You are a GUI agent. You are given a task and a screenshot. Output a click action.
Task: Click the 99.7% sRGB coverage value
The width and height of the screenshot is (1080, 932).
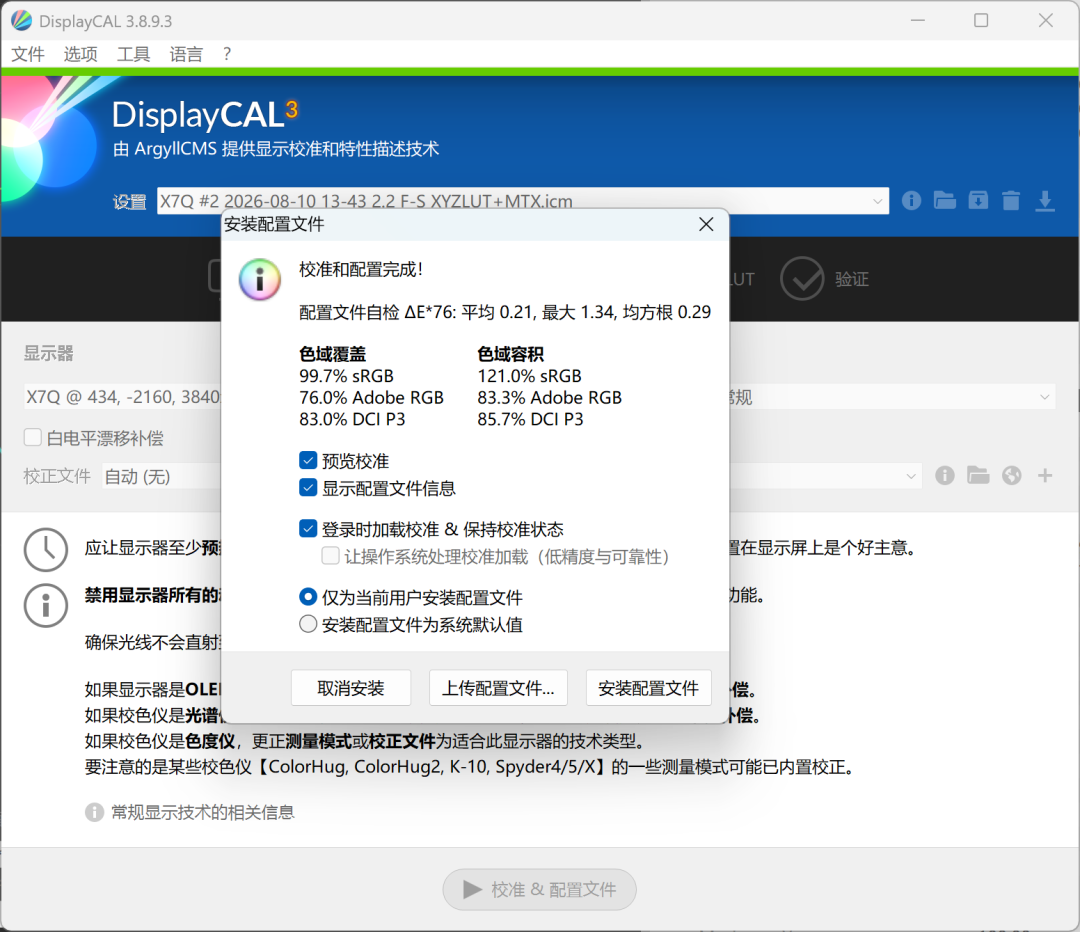(346, 375)
